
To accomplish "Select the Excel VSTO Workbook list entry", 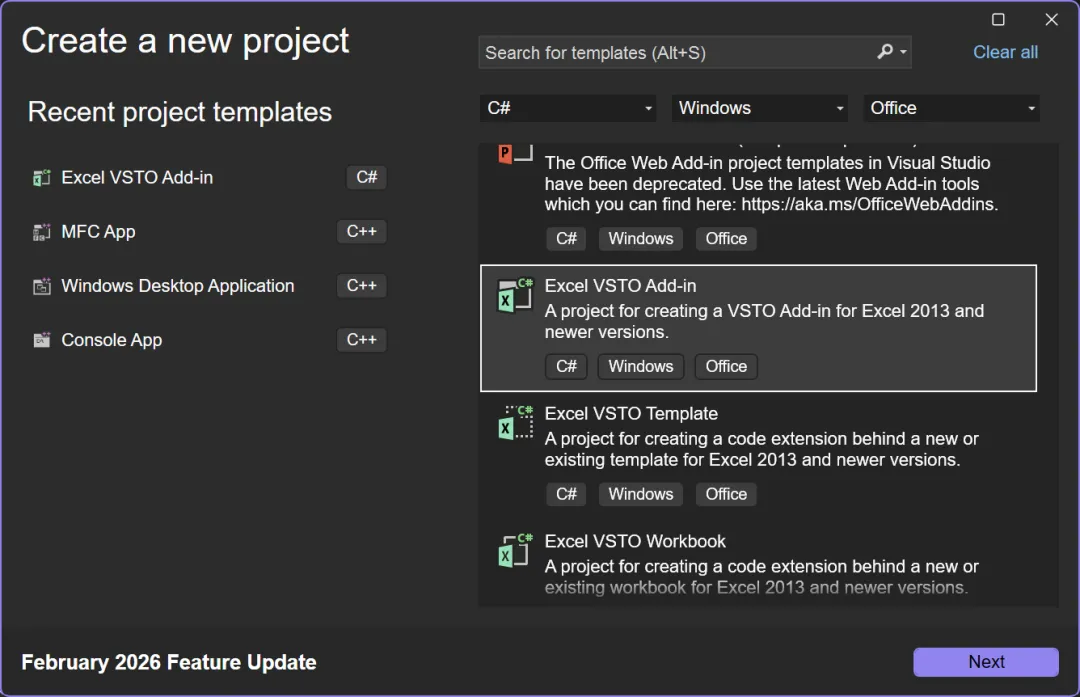I will tap(760, 564).
